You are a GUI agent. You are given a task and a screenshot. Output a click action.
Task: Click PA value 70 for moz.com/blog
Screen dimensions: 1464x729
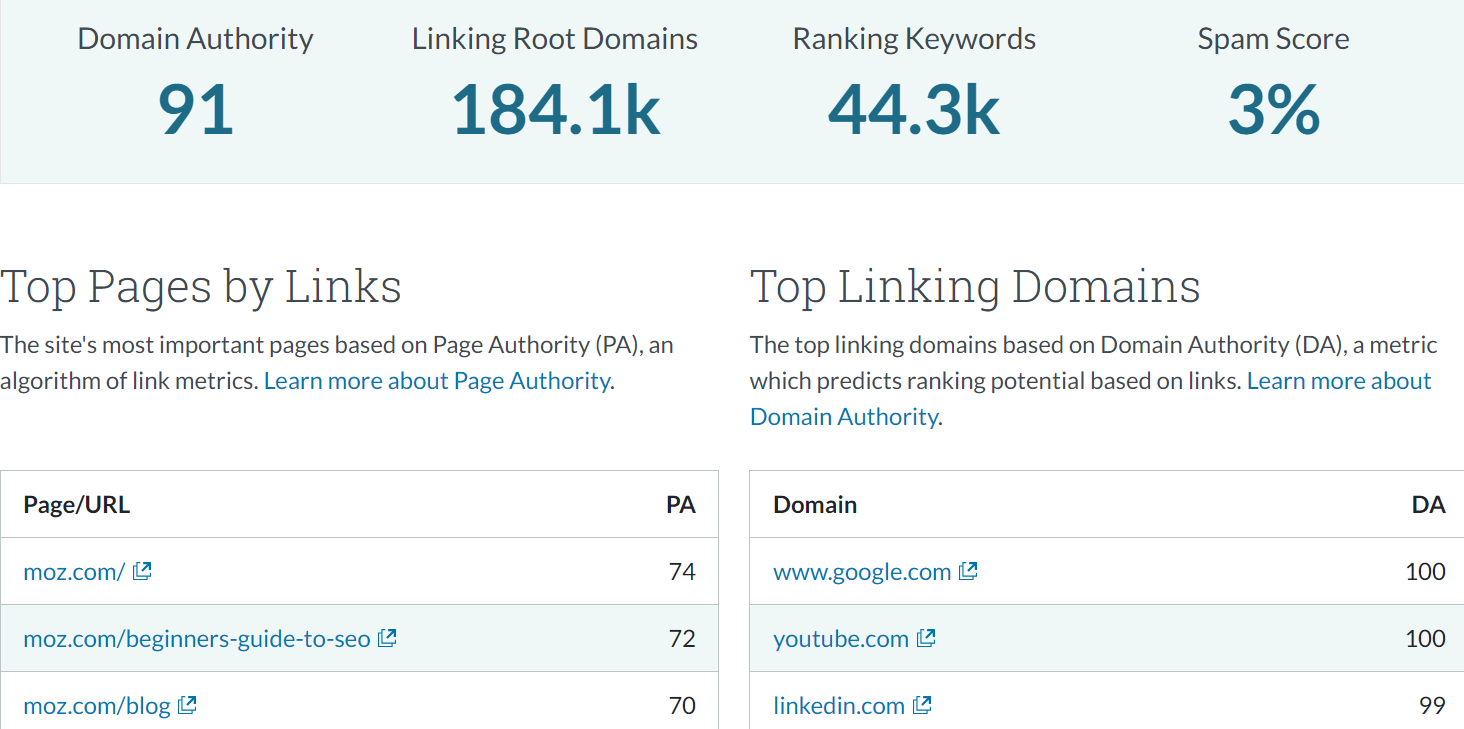coord(682,706)
